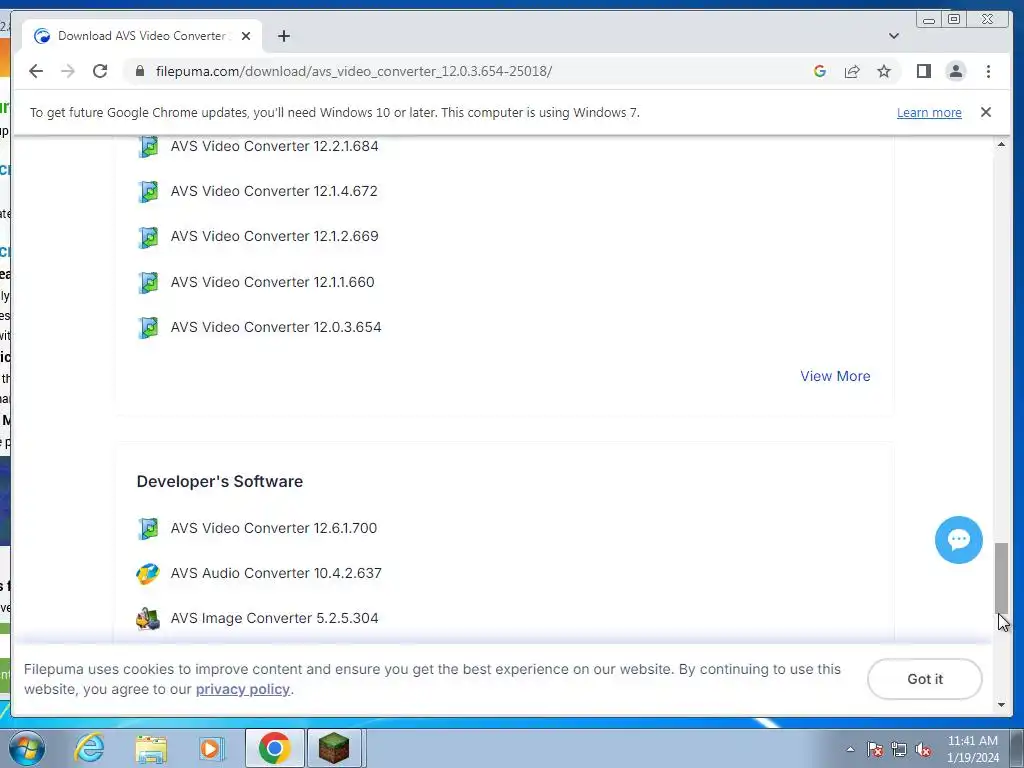Dismiss the Windows 7 update notice
This screenshot has width=1024, height=768.
(x=985, y=112)
